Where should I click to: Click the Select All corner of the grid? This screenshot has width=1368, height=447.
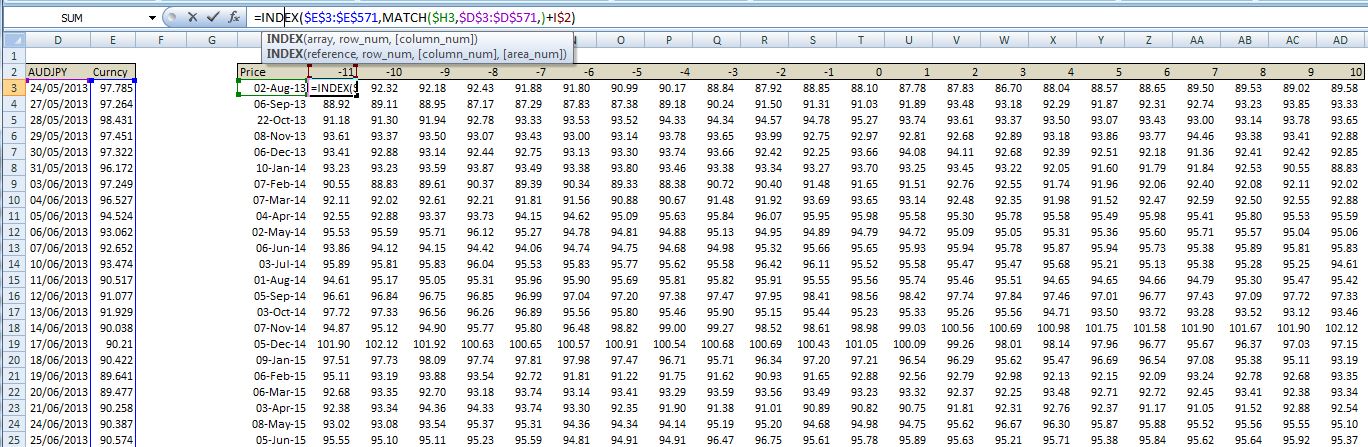12,40
